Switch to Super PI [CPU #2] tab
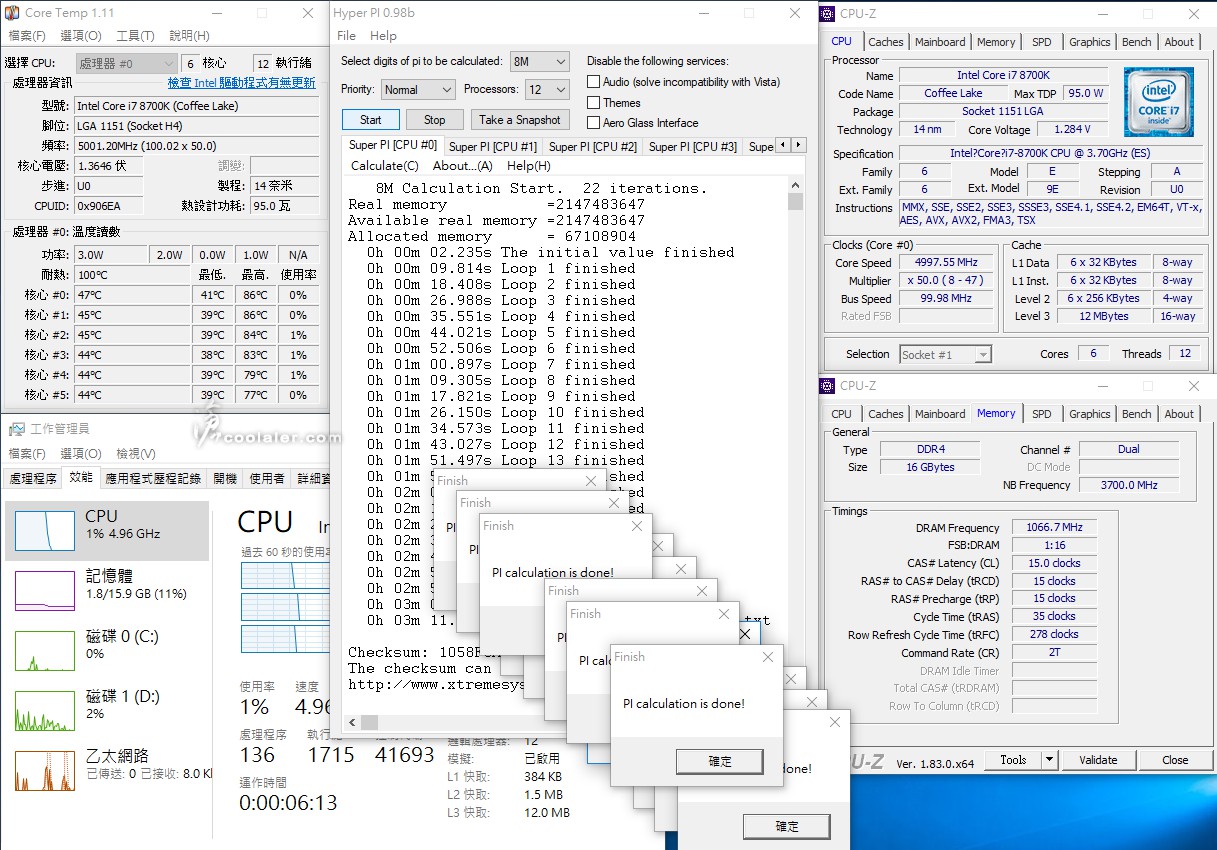This screenshot has width=1217, height=850. click(x=593, y=146)
